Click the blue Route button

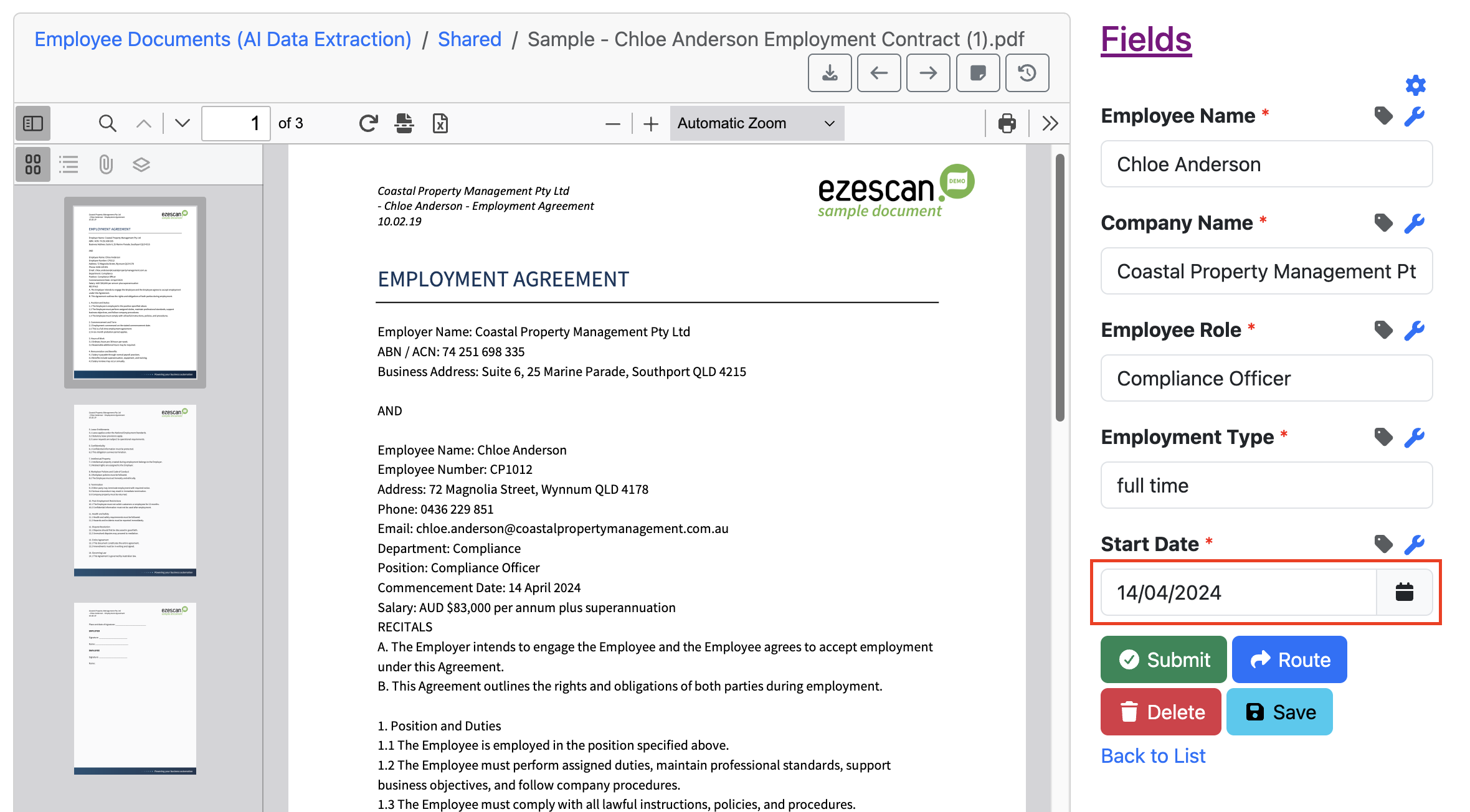(1289, 659)
